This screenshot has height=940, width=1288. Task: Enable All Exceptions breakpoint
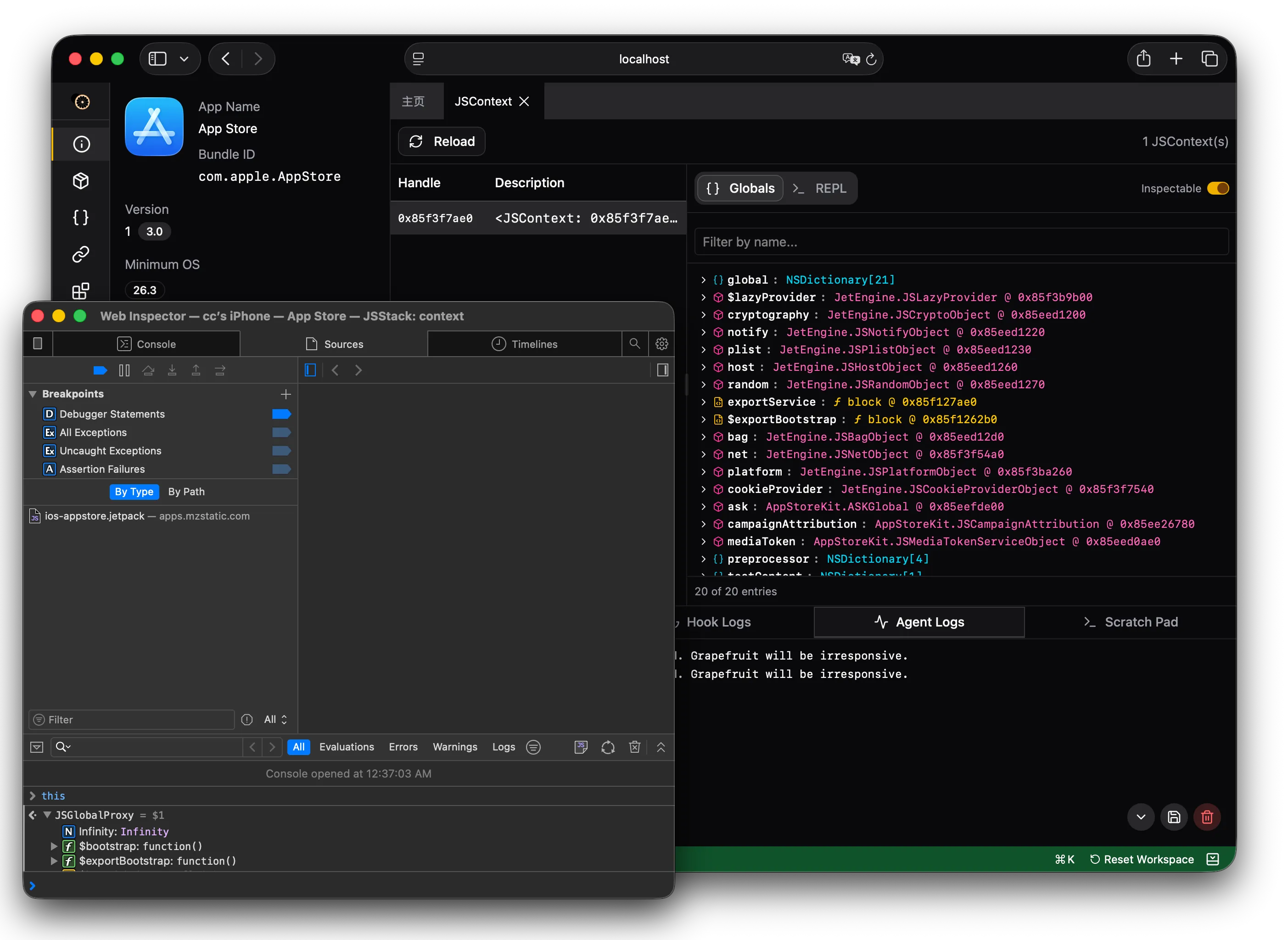(281, 432)
